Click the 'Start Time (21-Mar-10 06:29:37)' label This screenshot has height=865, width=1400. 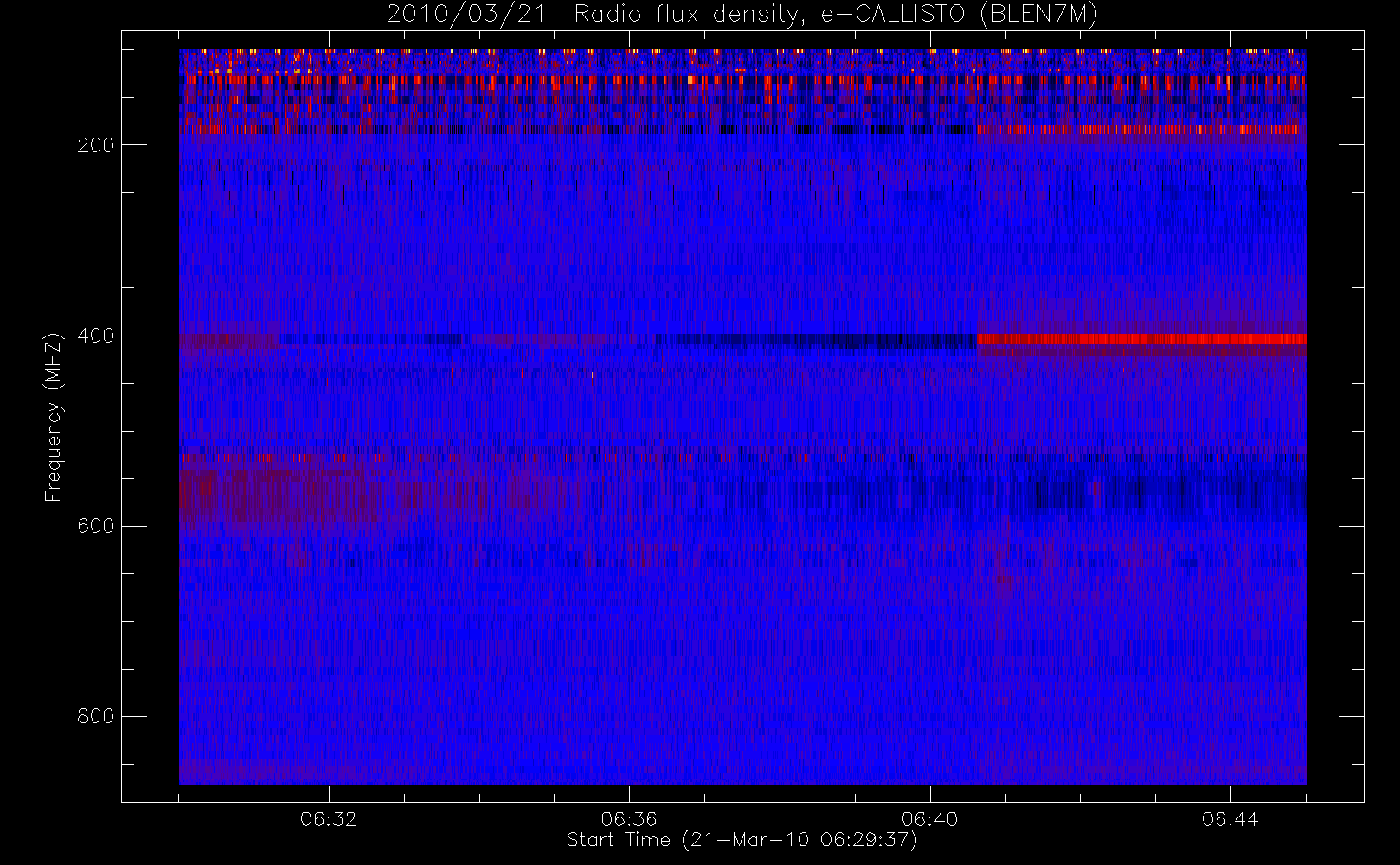pos(742,840)
